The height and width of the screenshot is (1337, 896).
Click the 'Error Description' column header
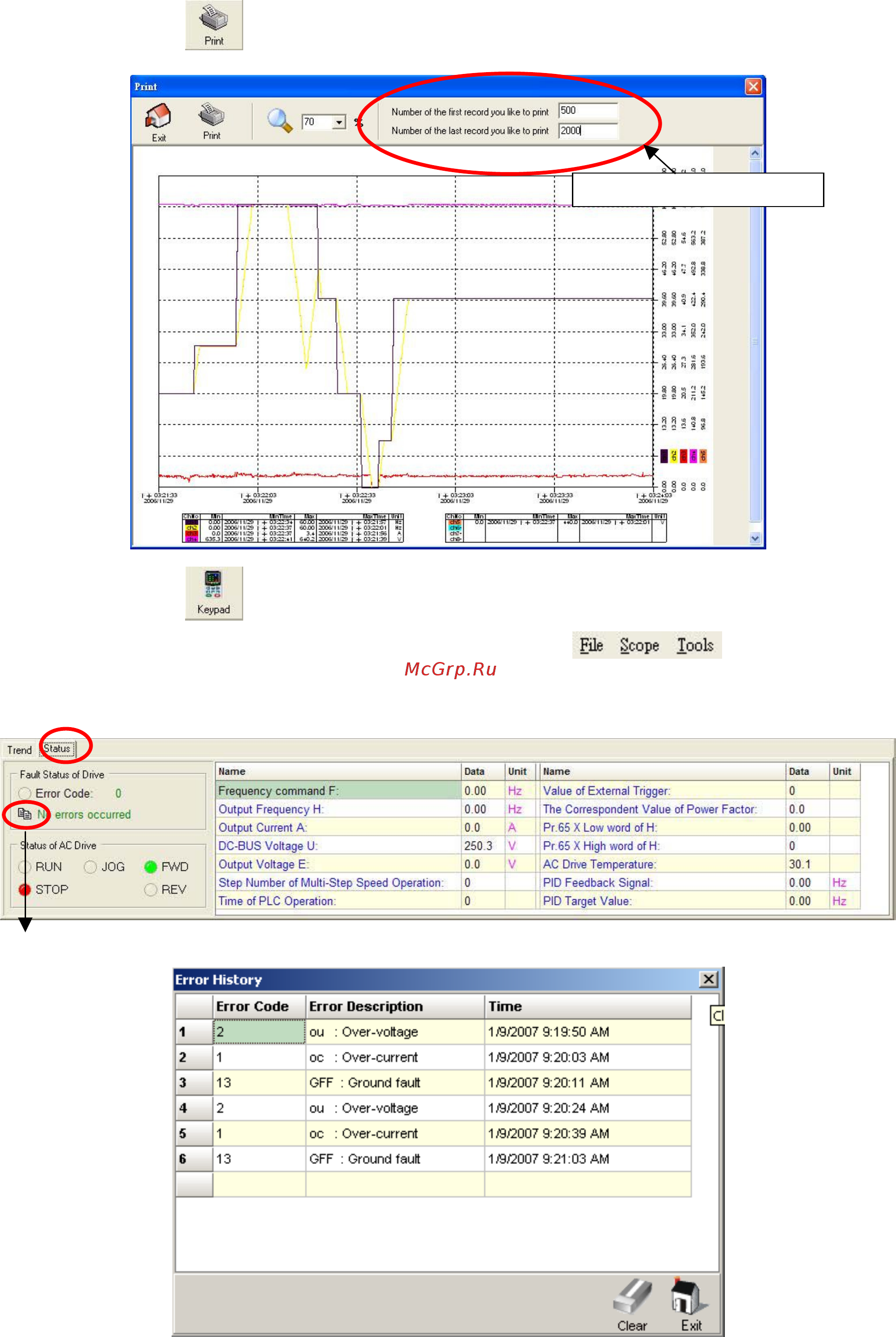pos(395,1006)
